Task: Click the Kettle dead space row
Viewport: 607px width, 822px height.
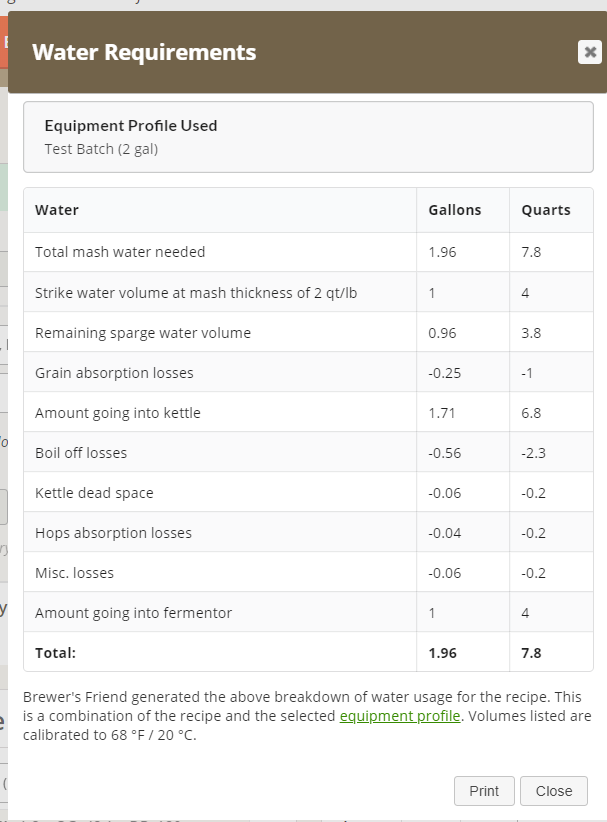Action: pos(308,492)
